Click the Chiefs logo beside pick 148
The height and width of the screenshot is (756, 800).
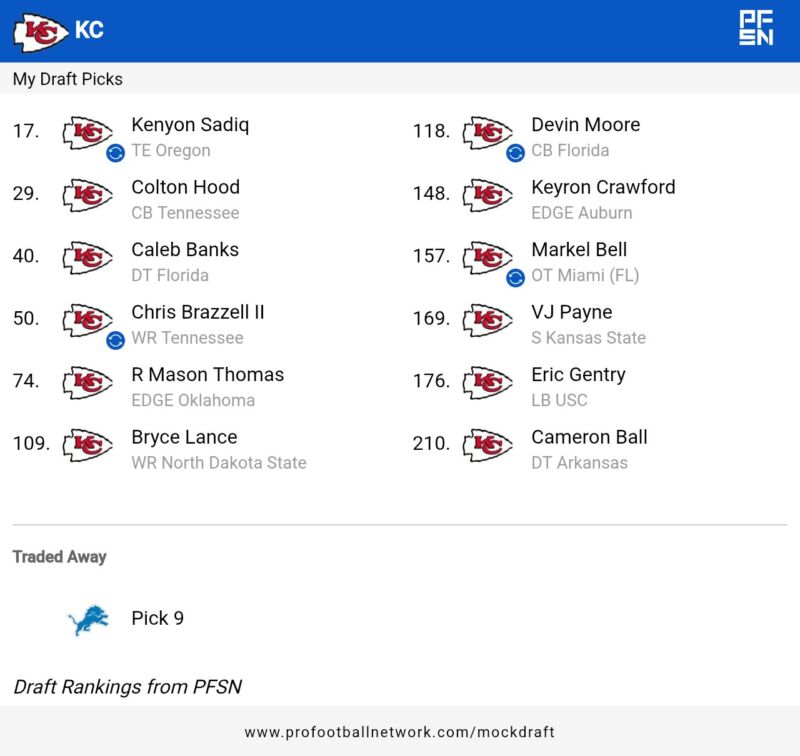(487, 194)
